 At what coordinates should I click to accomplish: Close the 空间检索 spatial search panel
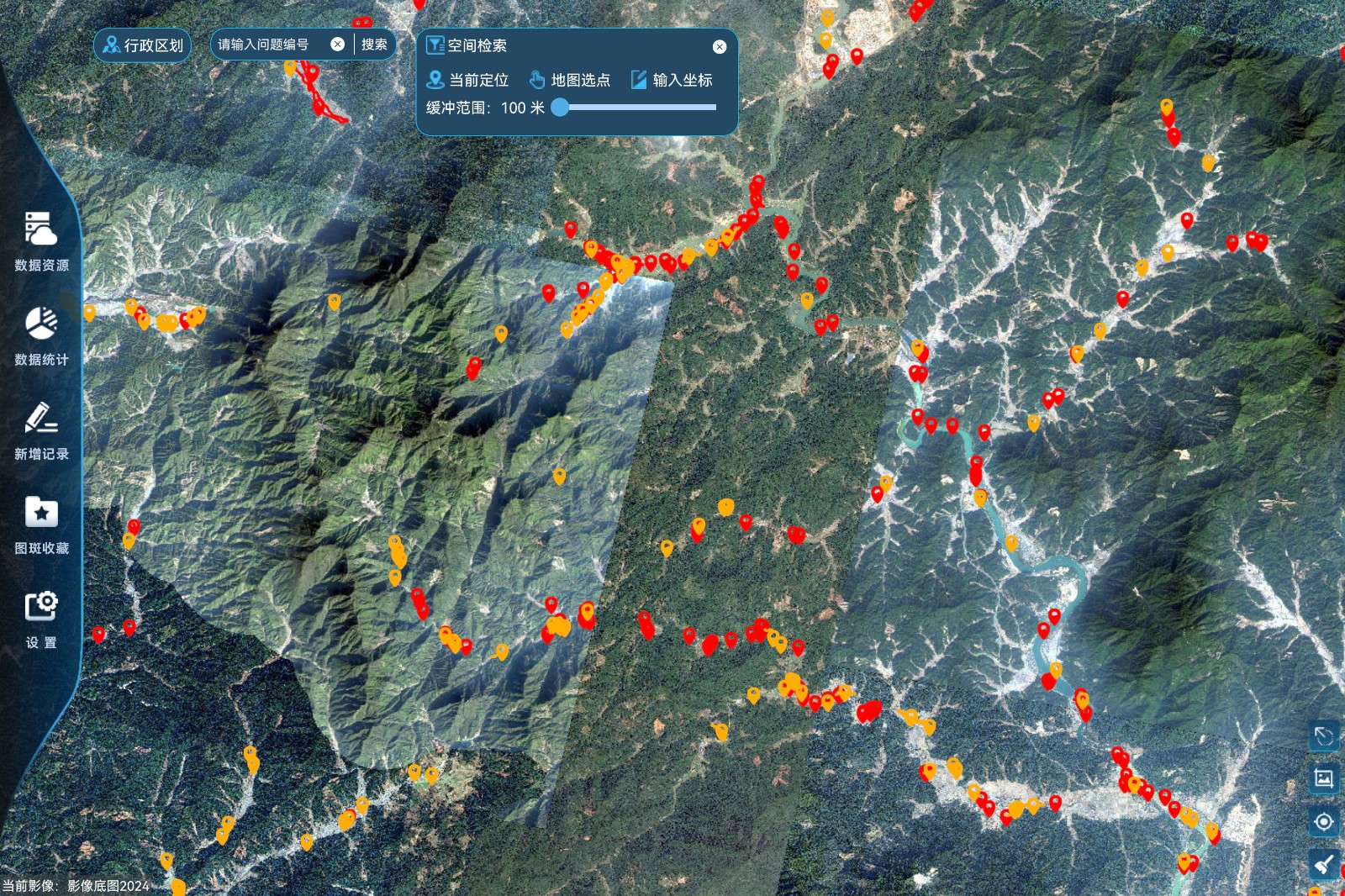pos(720,47)
